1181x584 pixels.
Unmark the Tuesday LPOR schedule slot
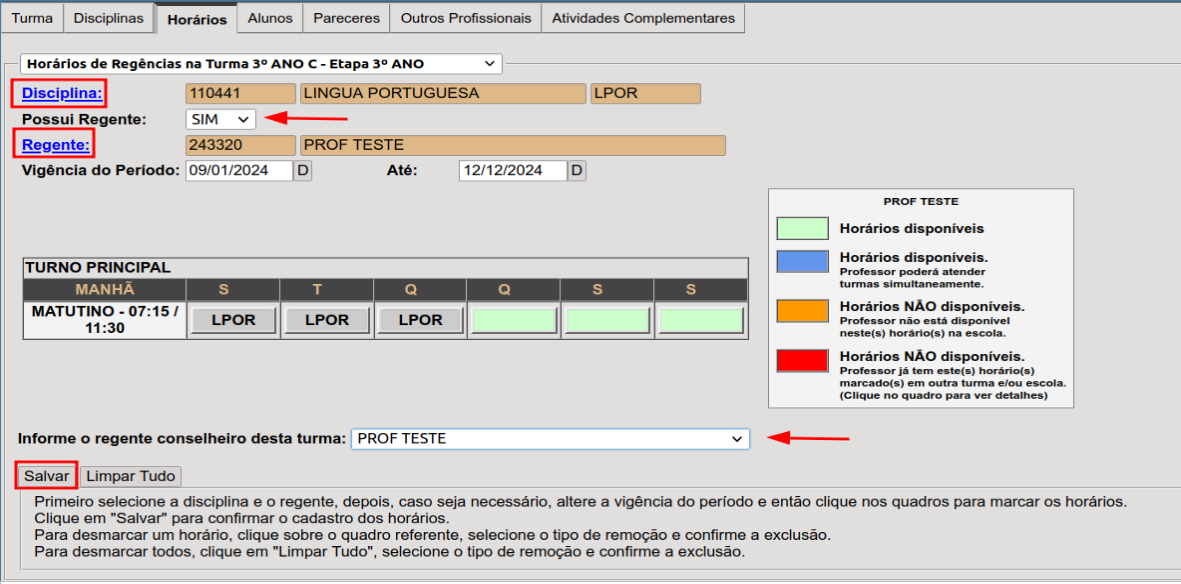point(327,320)
